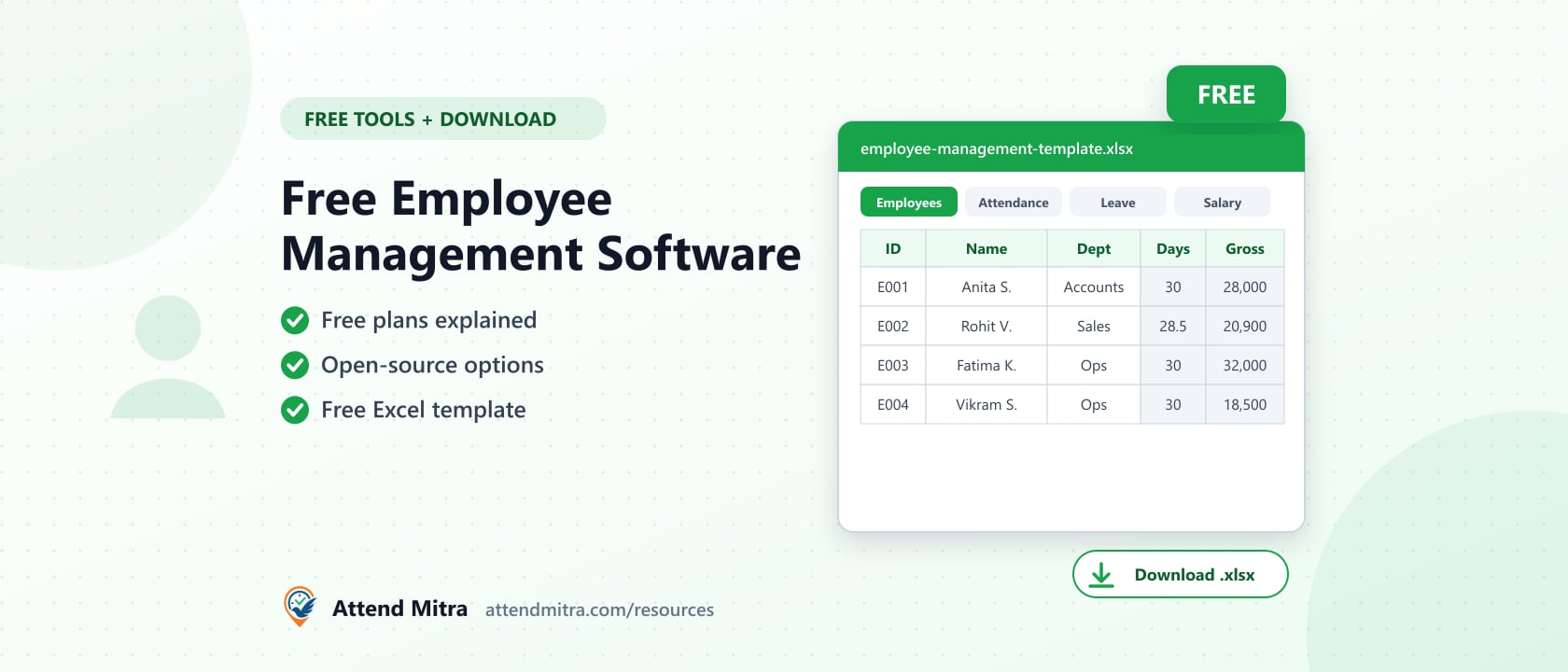Open the Salary tab
1568x672 pixels.
pyautogui.click(x=1223, y=203)
